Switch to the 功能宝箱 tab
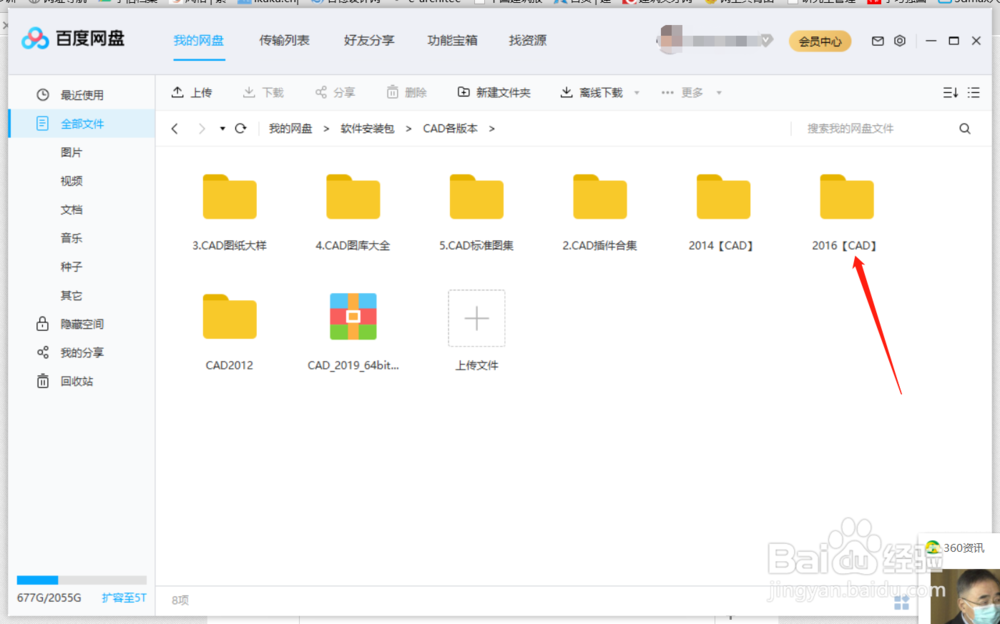 452,40
